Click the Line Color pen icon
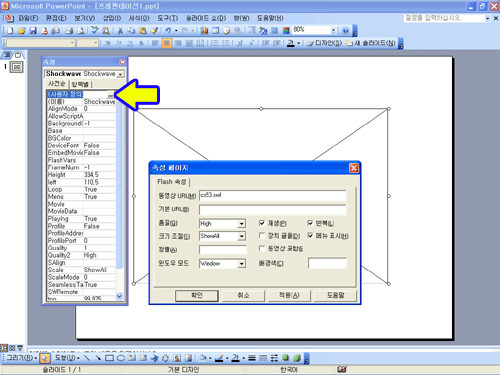 pos(219,358)
